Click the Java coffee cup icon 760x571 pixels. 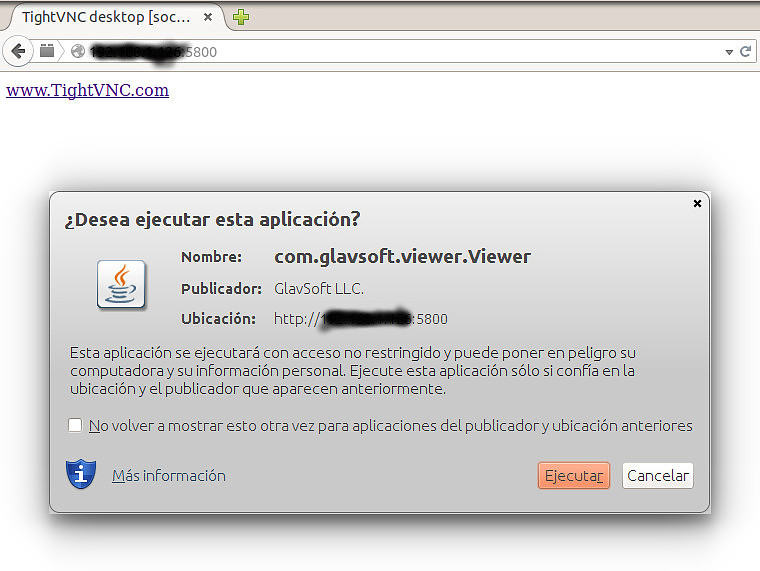tap(121, 284)
